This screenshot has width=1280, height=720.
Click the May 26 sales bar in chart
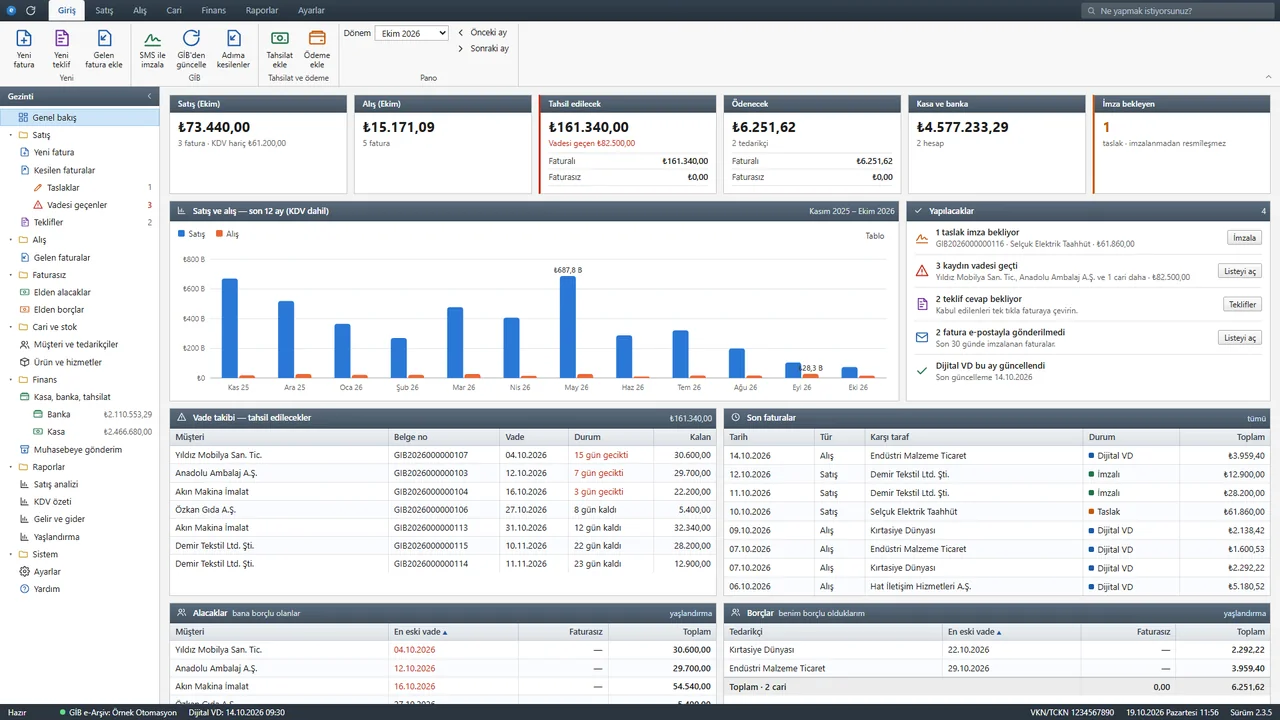(x=568, y=327)
